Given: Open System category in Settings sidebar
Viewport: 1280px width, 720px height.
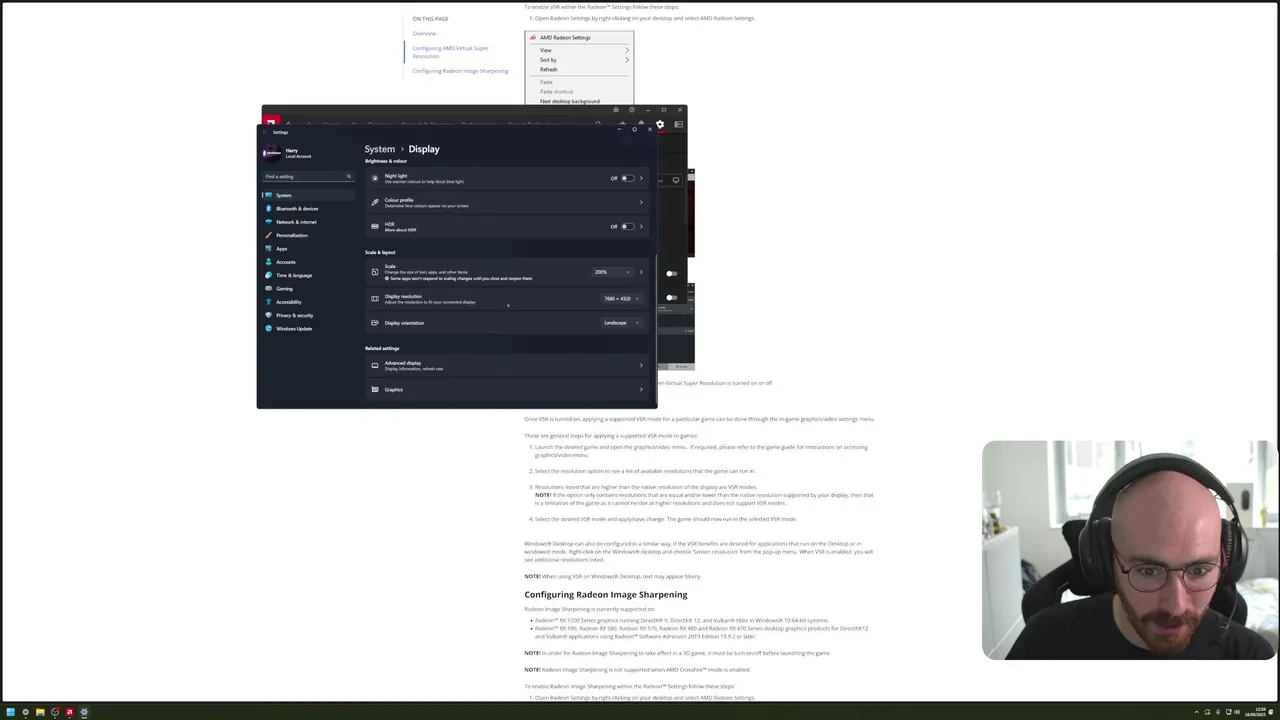Looking at the screenshot, I should (x=308, y=195).
